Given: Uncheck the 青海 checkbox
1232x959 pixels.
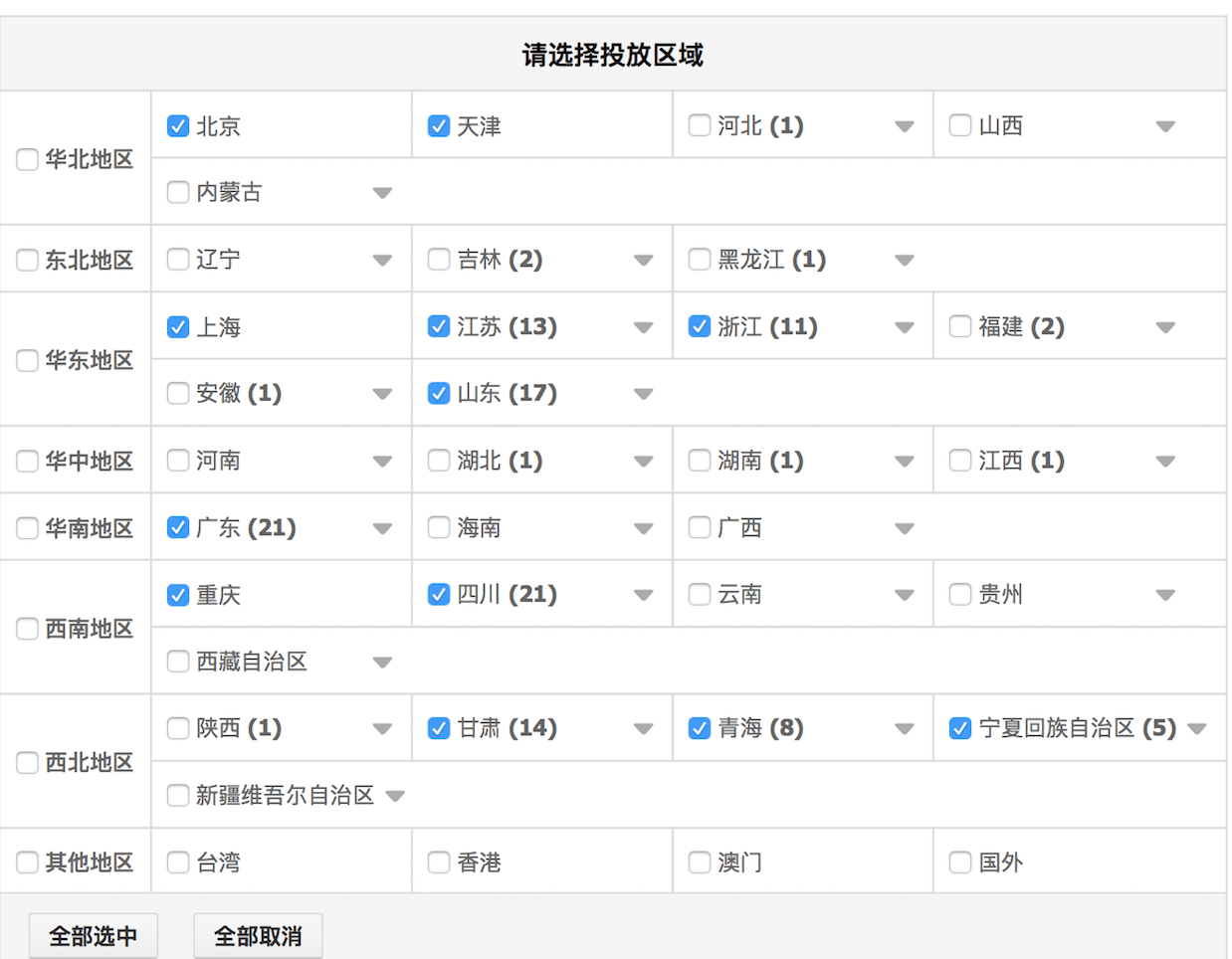Looking at the screenshot, I should point(700,728).
